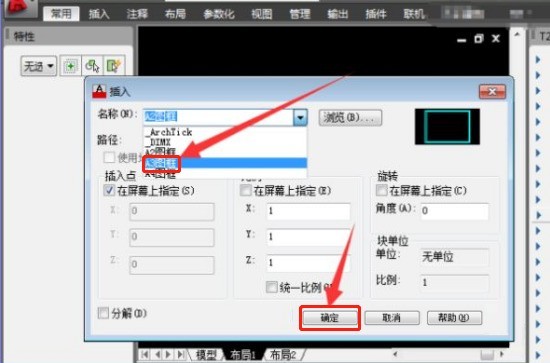Switch to the 插入 ribbon tab

[x=99, y=14]
